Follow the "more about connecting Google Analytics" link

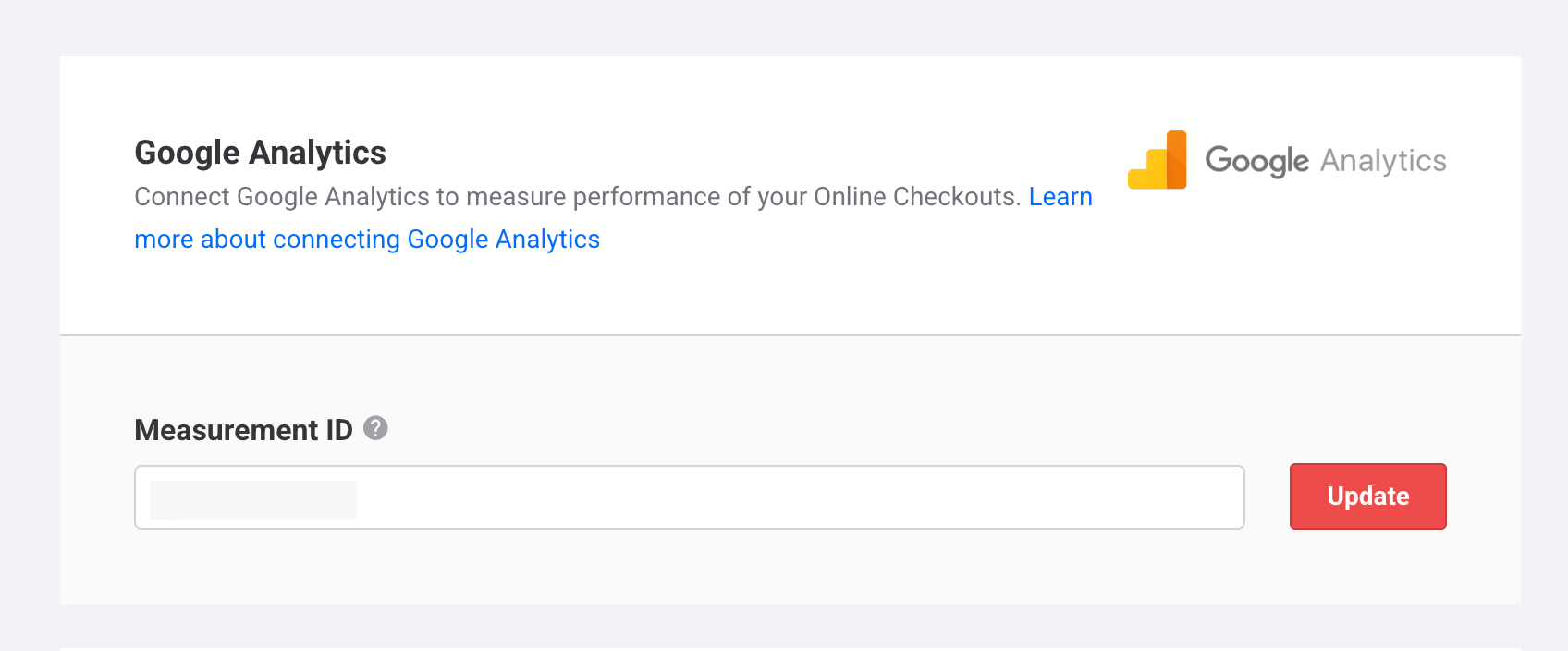click(x=367, y=240)
